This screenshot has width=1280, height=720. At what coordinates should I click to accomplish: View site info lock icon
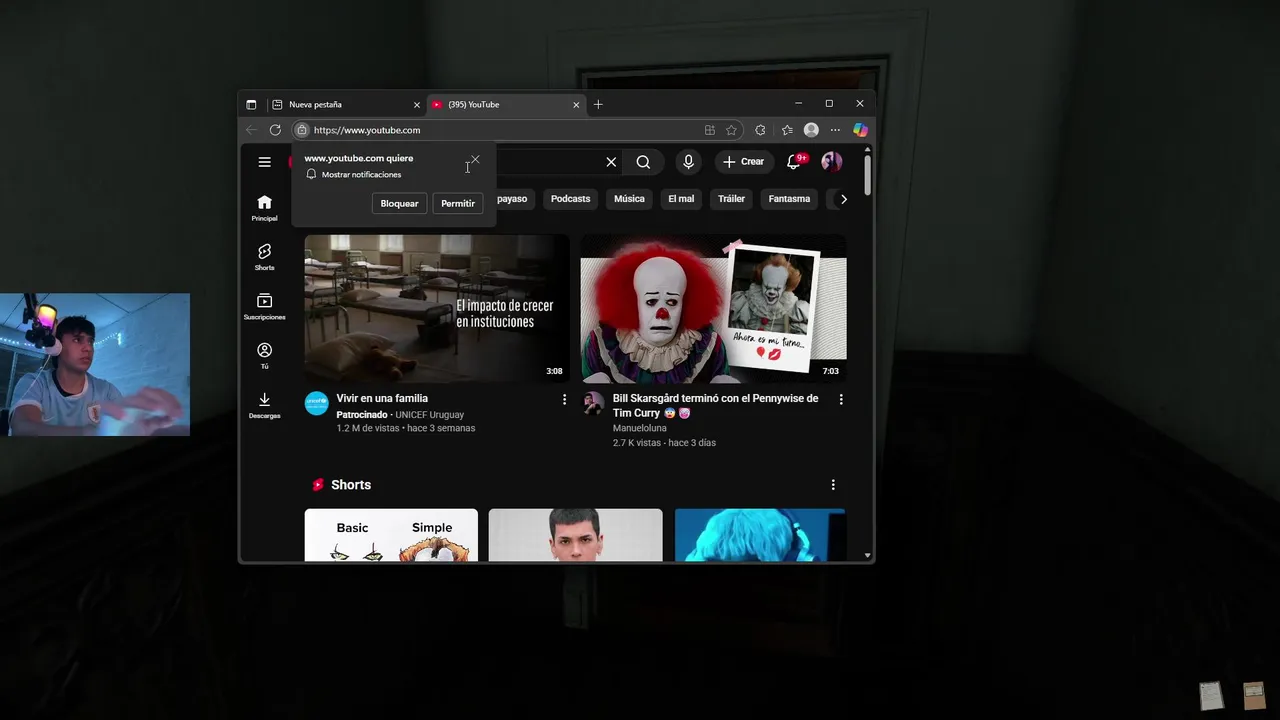click(x=301, y=130)
